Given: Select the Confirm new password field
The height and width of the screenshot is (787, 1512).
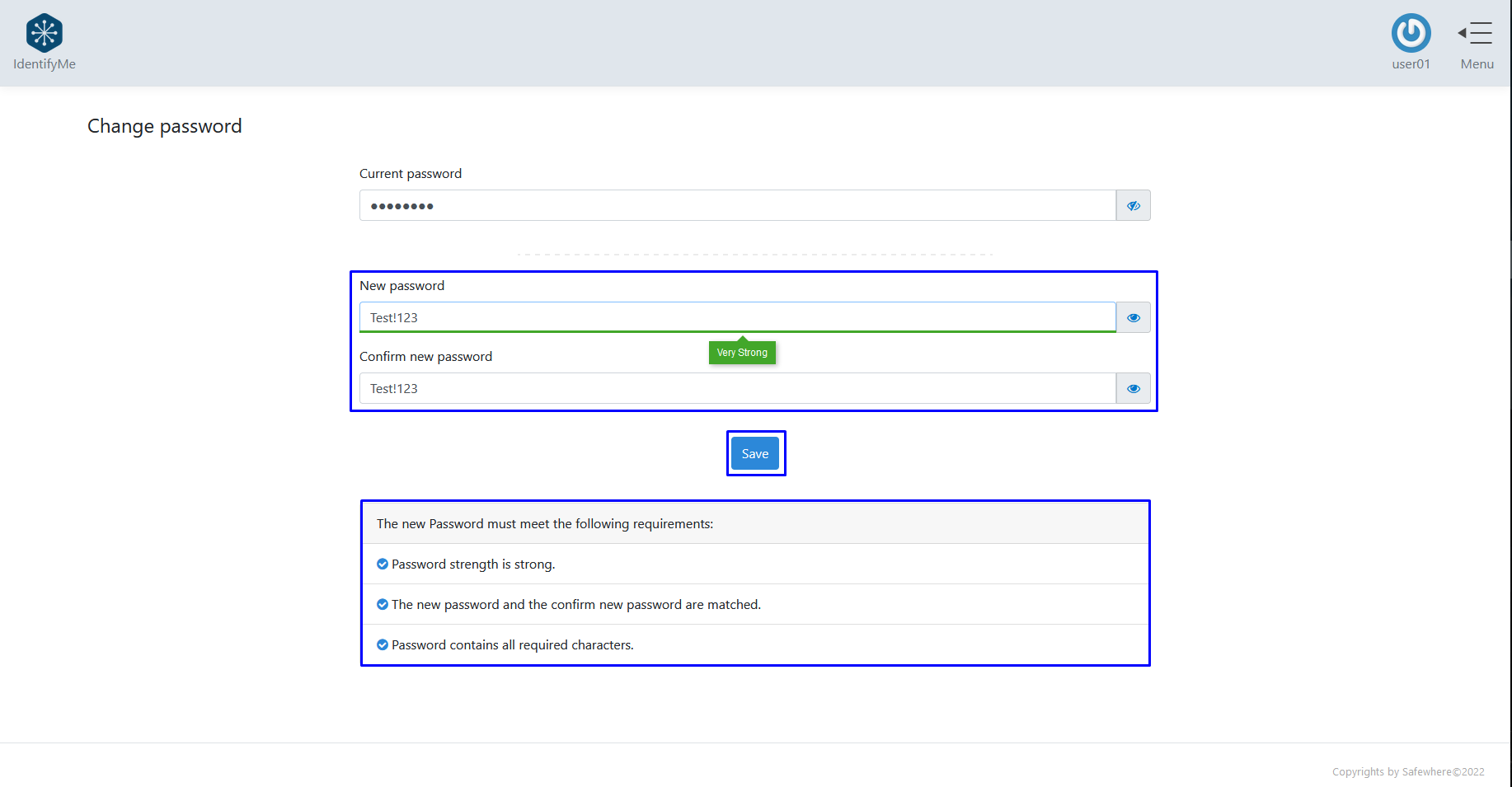Looking at the screenshot, I should click(737, 389).
